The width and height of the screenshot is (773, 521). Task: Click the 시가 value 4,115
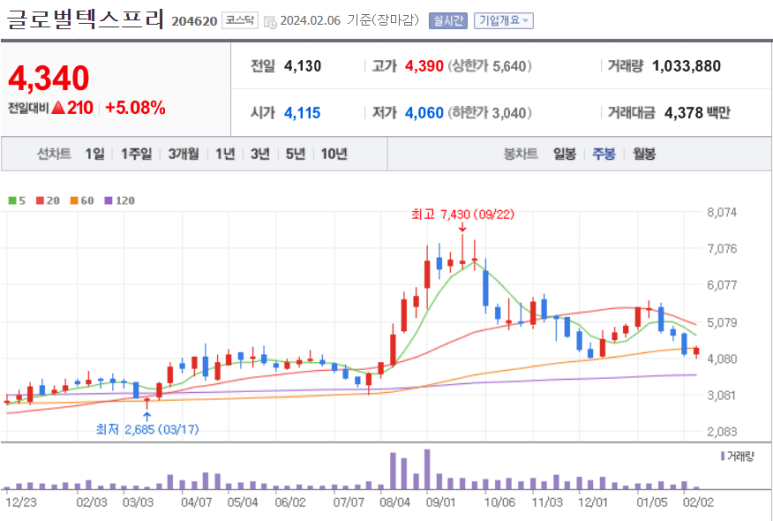point(302,113)
